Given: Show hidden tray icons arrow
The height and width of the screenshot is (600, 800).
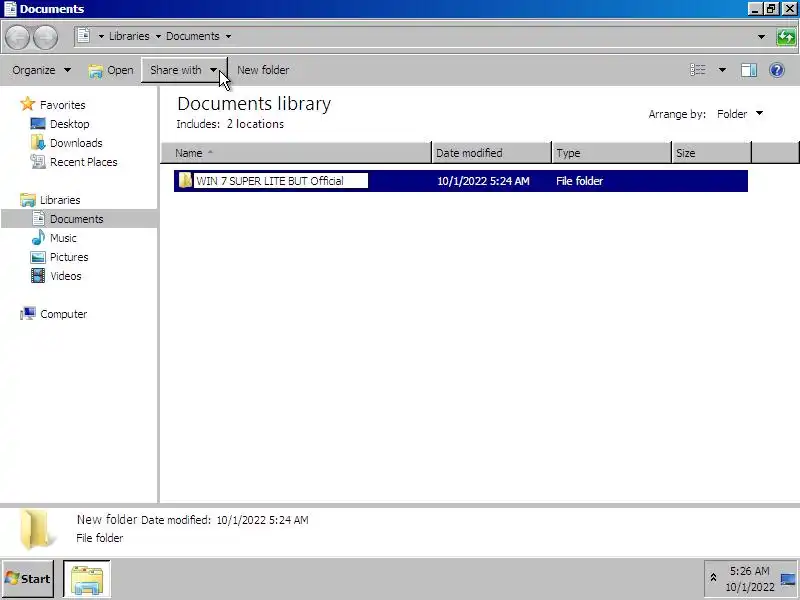Looking at the screenshot, I should 713,578.
